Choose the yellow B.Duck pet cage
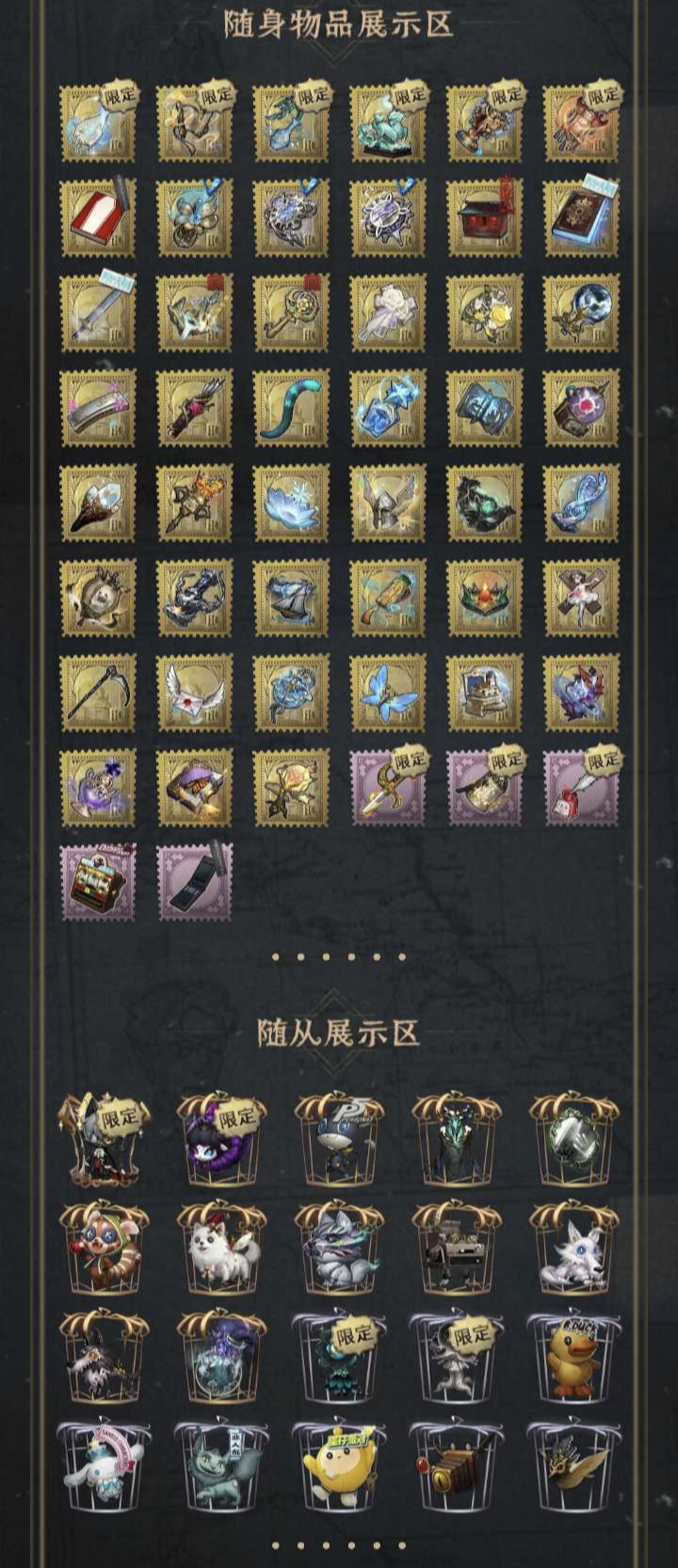 [x=574, y=1357]
